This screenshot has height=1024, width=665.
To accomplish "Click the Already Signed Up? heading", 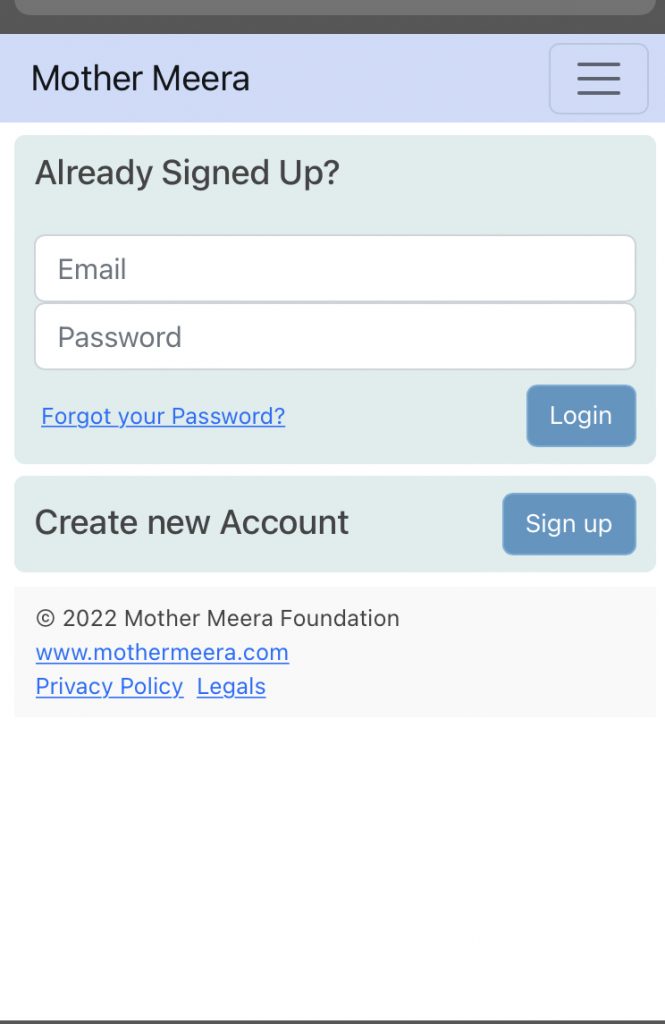I will tap(187, 173).
